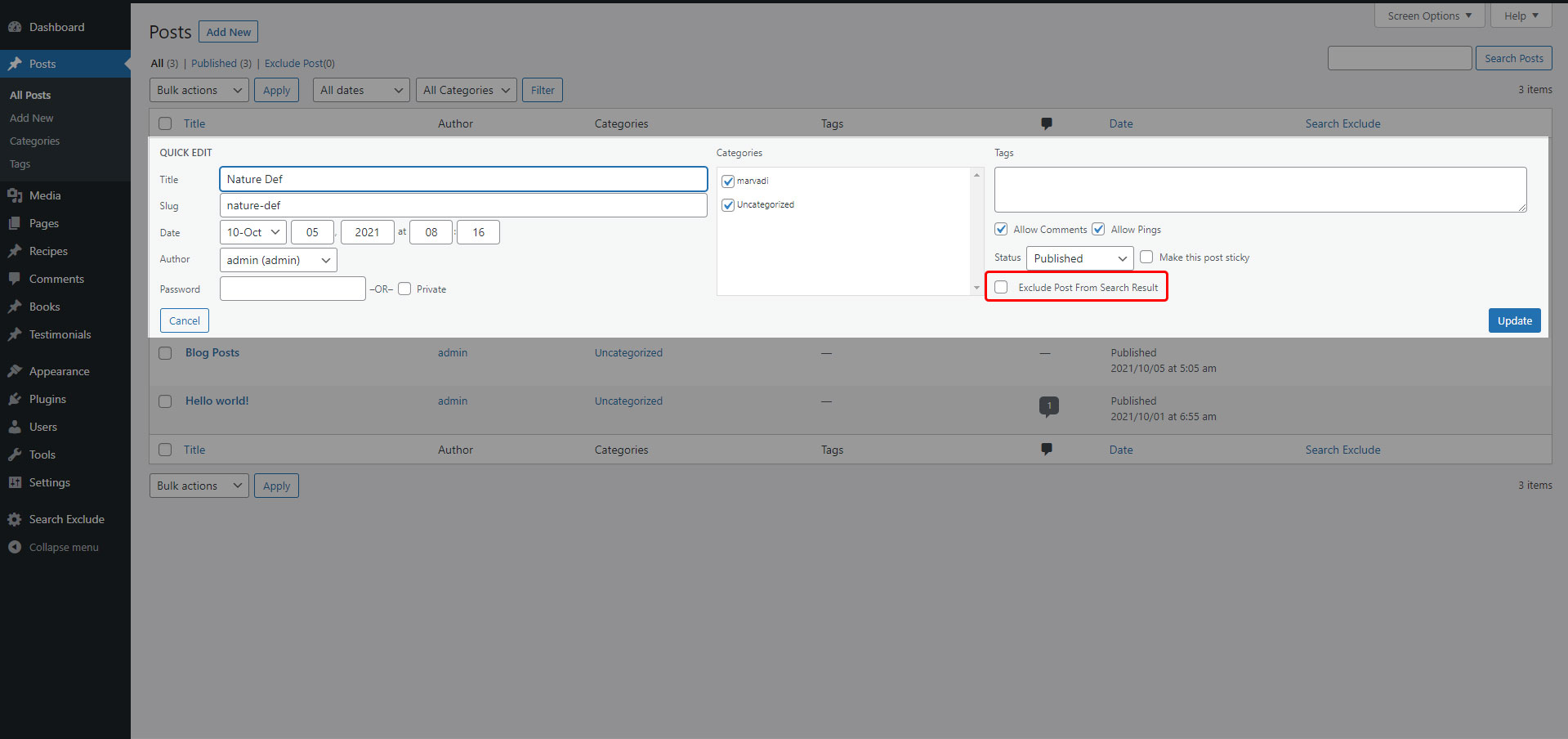Click the Comments speech bubble sidebar icon
The image size is (1568, 739).
point(15,279)
